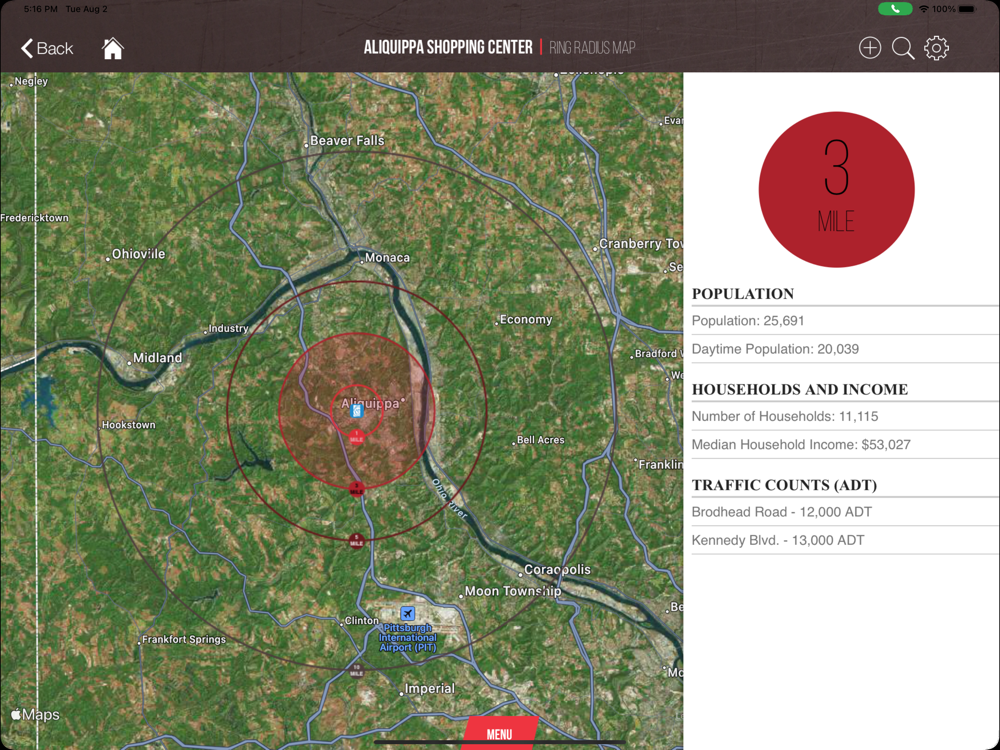Open the settings gear icon
The height and width of the screenshot is (750, 1000).
tap(936, 48)
